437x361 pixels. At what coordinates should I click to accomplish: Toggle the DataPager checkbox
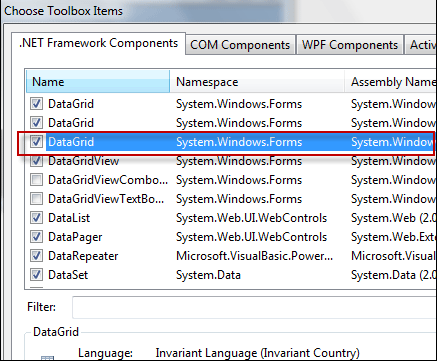click(x=36, y=237)
